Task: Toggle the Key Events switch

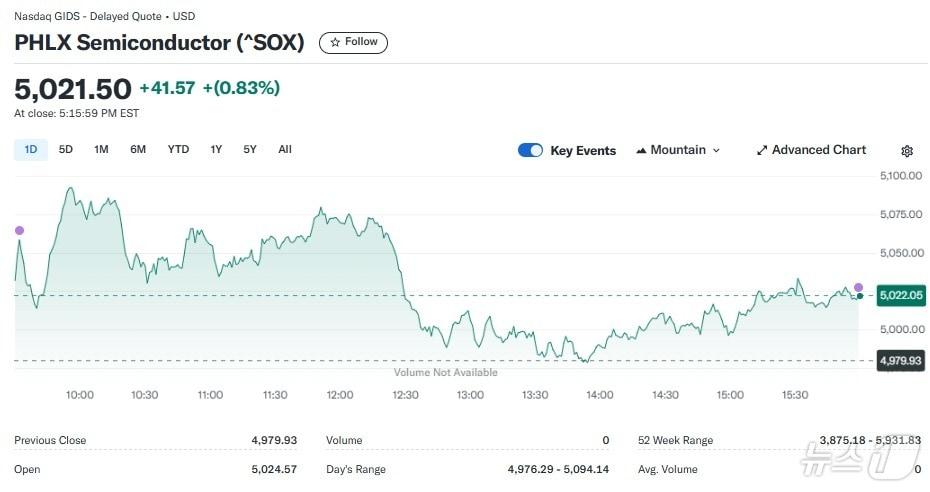Action: tap(530, 150)
